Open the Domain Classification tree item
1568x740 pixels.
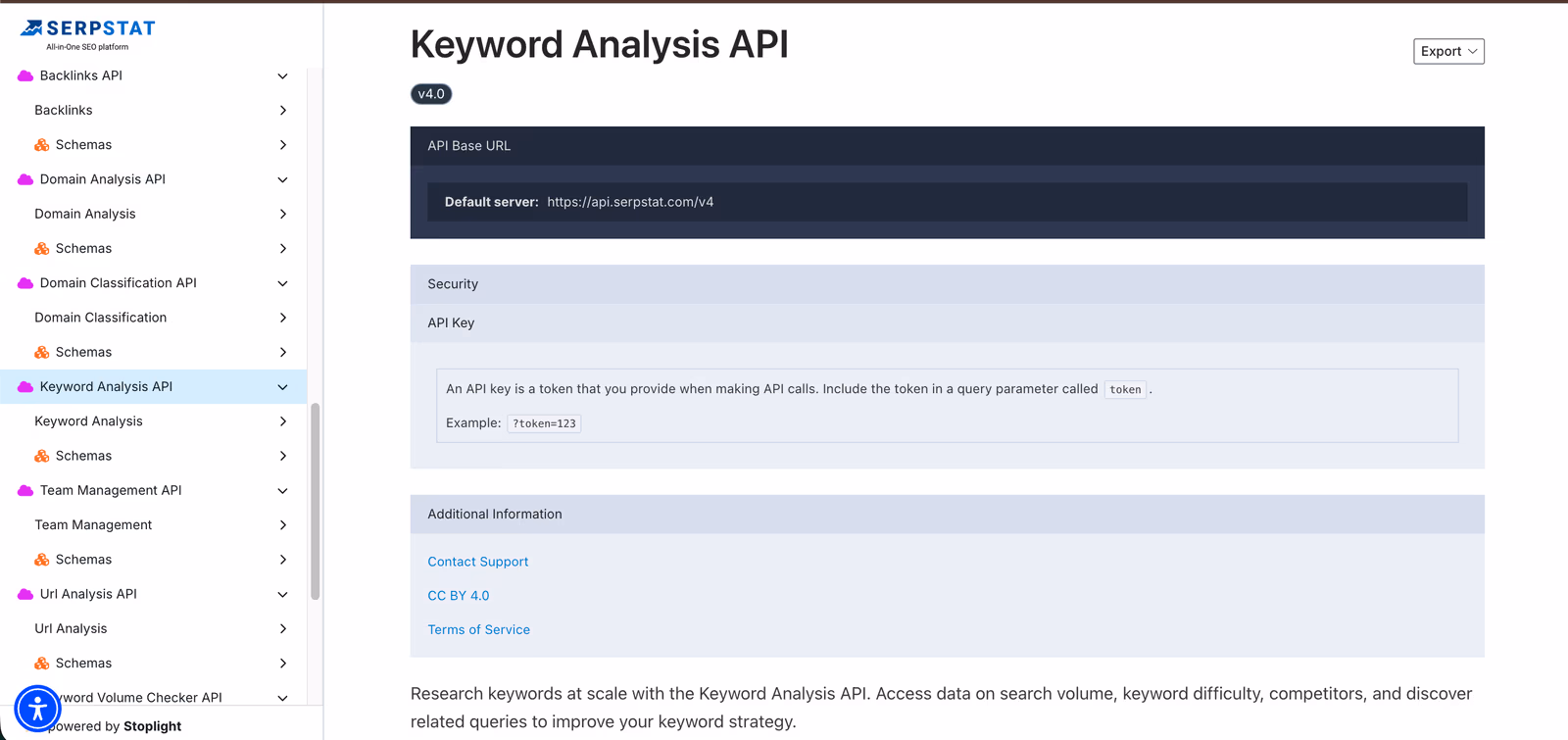154,318
